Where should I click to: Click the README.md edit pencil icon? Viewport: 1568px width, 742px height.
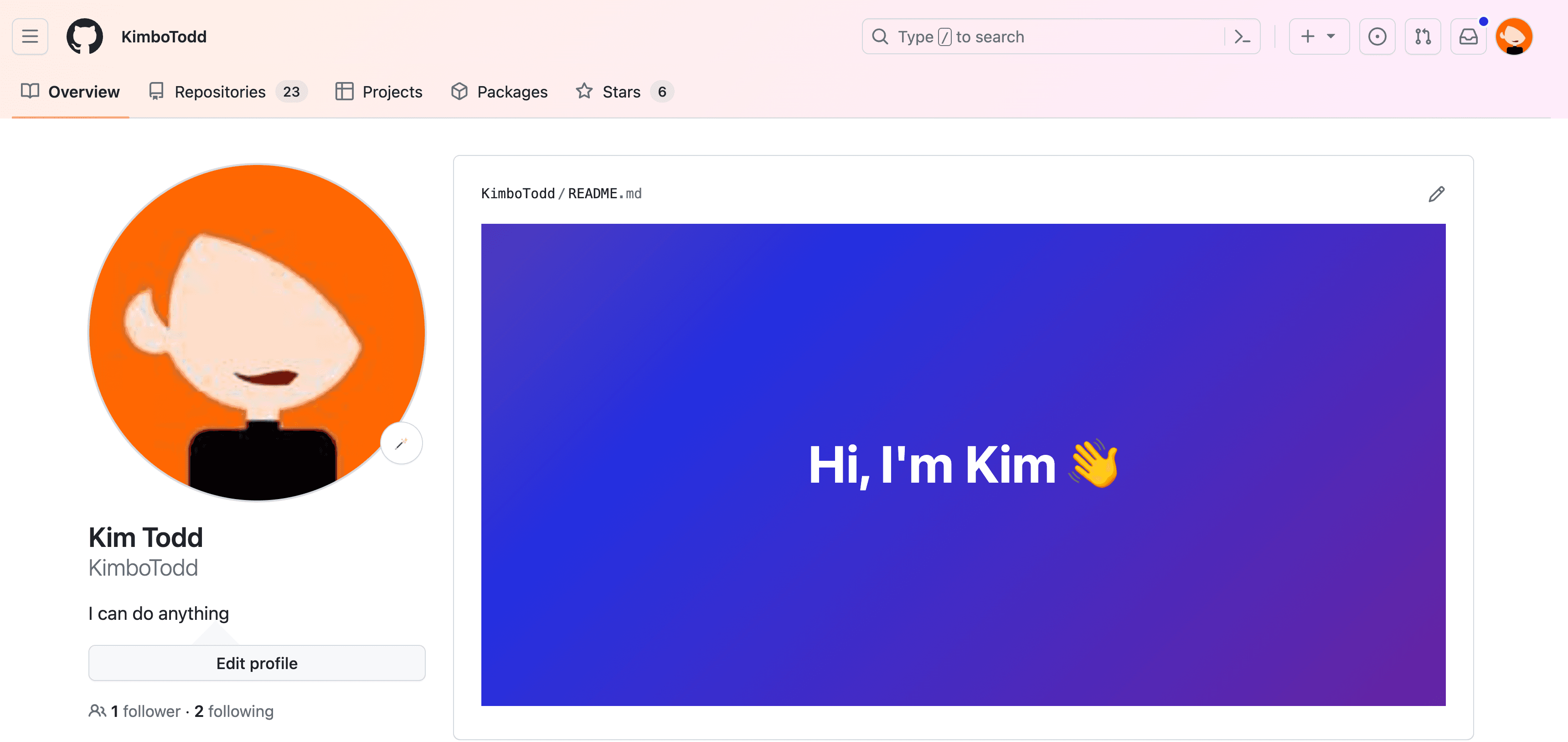pyautogui.click(x=1436, y=194)
